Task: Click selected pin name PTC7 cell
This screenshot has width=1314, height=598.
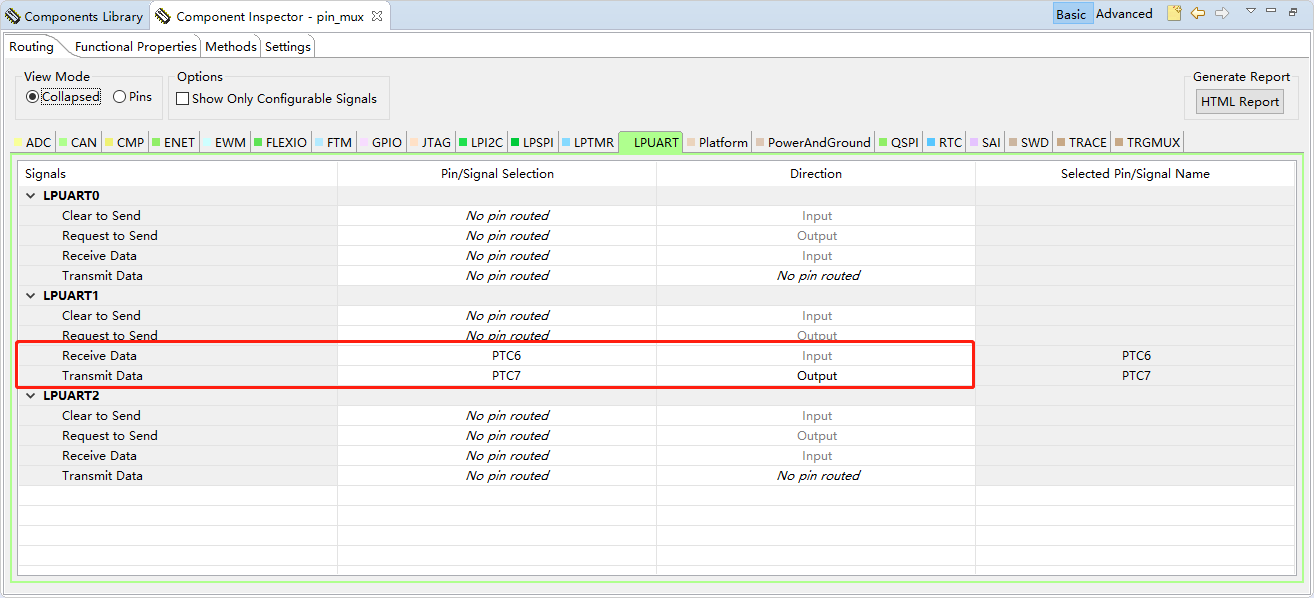Action: 1135,376
